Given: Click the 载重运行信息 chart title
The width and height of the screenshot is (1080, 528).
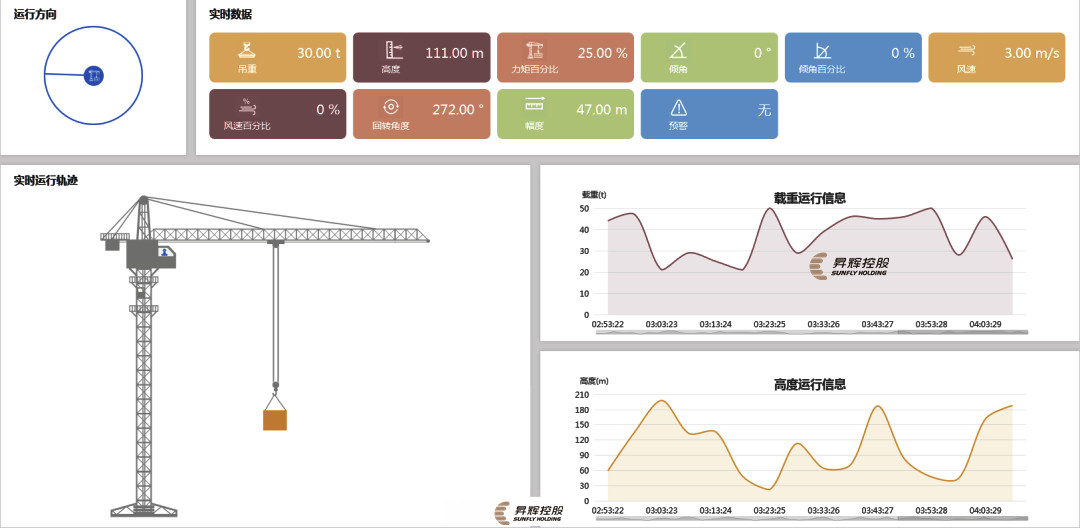Looking at the screenshot, I should pyautogui.click(x=809, y=198).
